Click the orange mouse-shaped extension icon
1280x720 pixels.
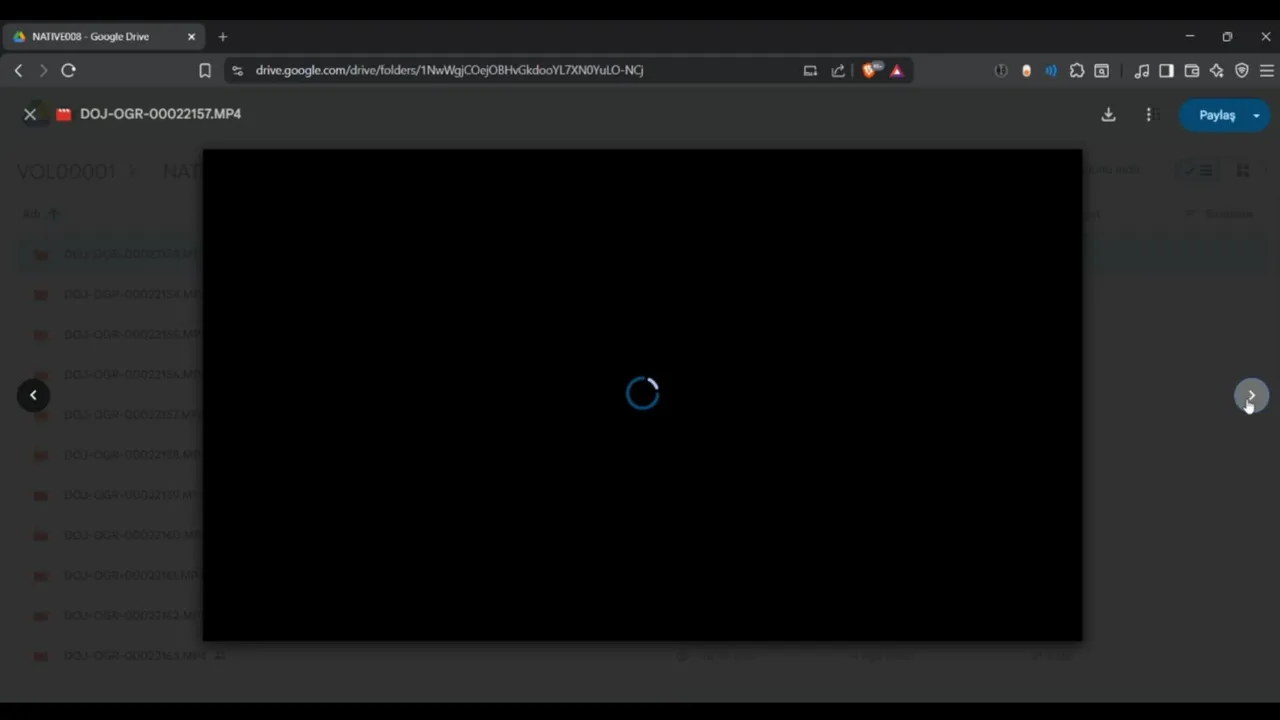coord(1026,70)
